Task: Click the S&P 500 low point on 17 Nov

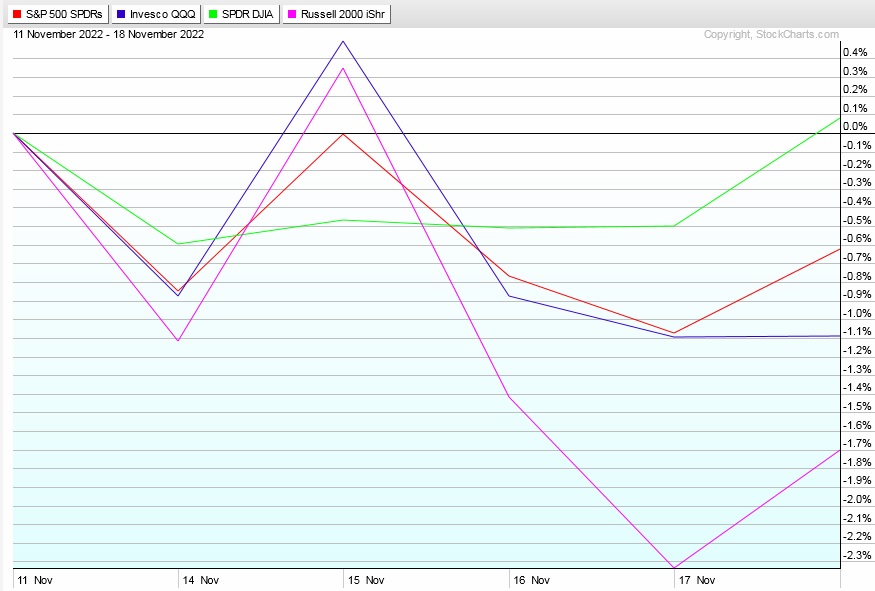Action: click(674, 333)
